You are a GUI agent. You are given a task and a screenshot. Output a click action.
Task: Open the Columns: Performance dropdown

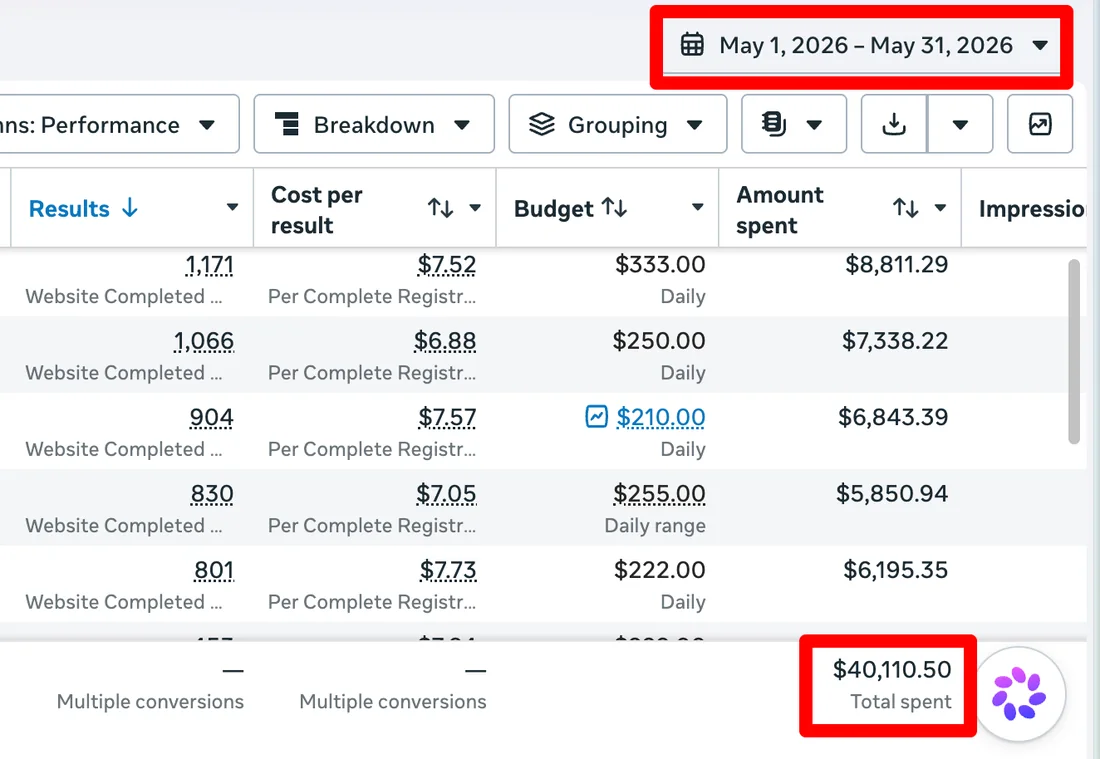(119, 125)
